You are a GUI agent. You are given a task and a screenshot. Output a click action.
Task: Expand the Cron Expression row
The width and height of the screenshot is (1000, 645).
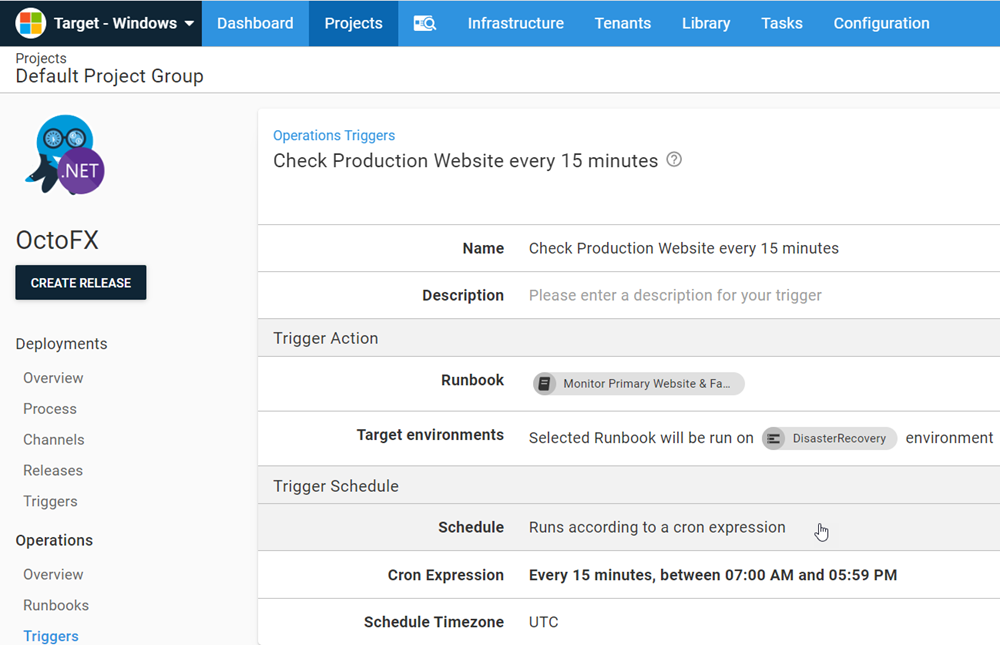[x=628, y=575]
